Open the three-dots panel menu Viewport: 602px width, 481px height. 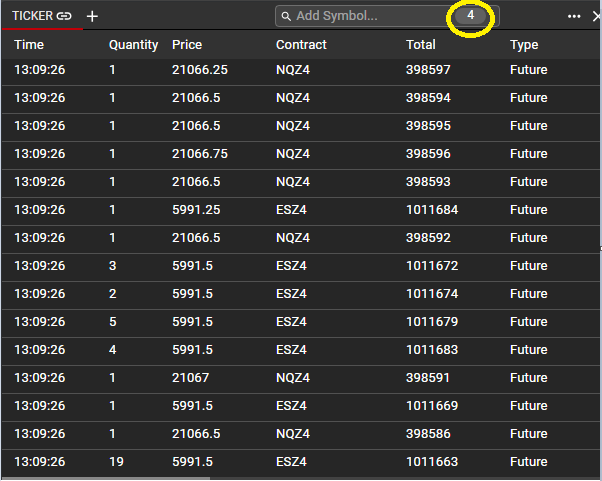click(x=574, y=16)
